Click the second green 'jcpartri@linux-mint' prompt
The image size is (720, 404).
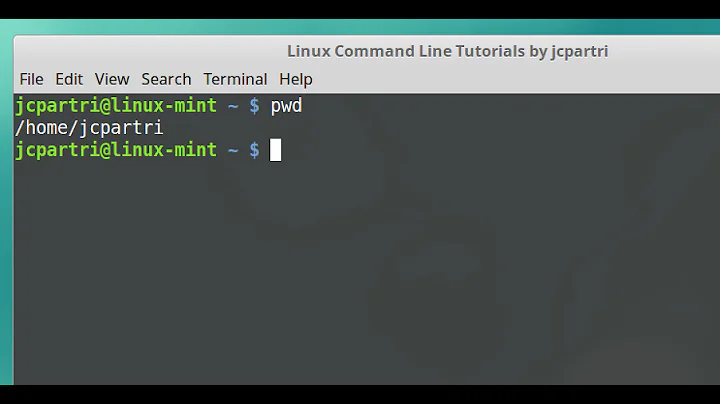pyautogui.click(x=116, y=150)
